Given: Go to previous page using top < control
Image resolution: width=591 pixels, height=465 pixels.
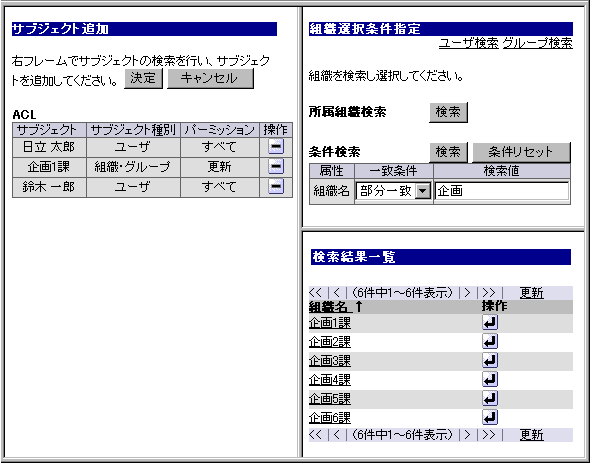Looking at the screenshot, I should pos(337,293).
